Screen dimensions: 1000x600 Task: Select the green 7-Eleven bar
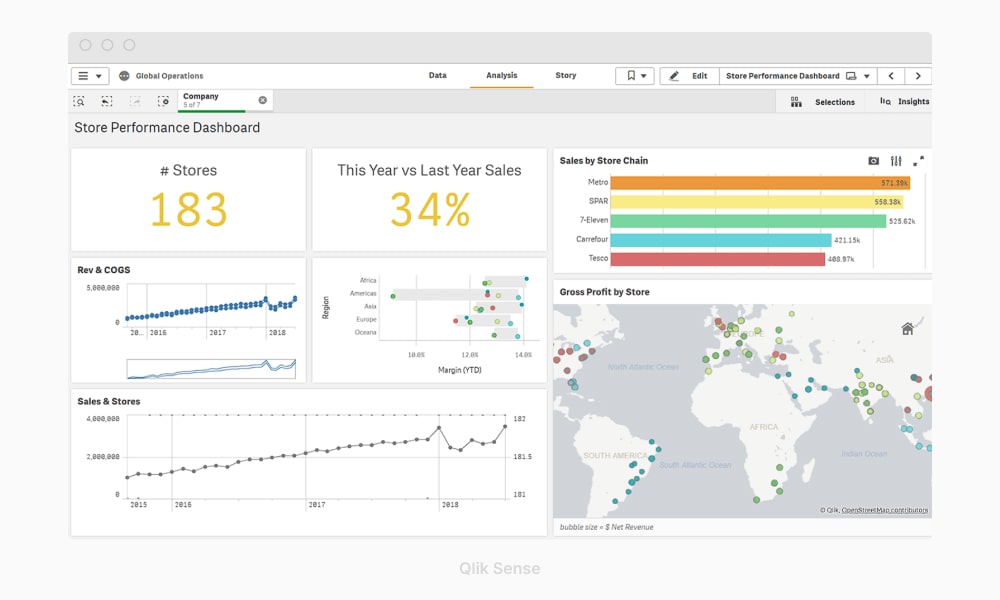pos(748,221)
